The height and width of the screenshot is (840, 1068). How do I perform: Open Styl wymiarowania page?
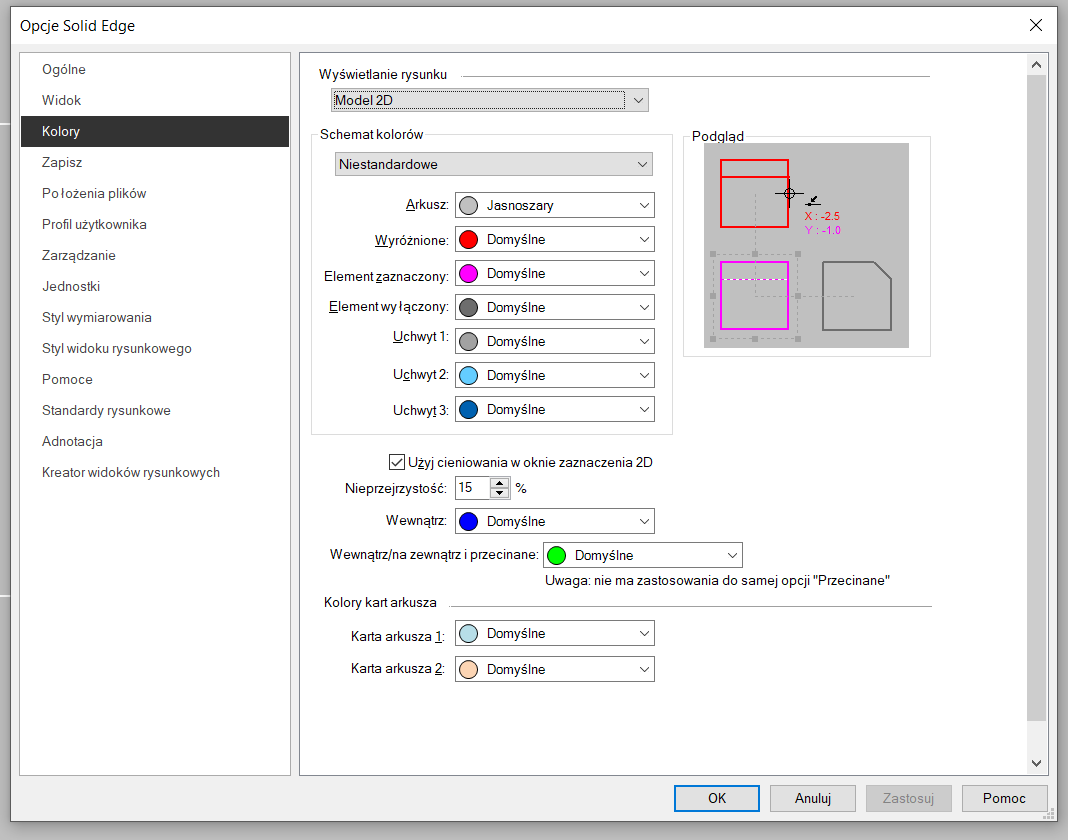[x=155, y=317]
